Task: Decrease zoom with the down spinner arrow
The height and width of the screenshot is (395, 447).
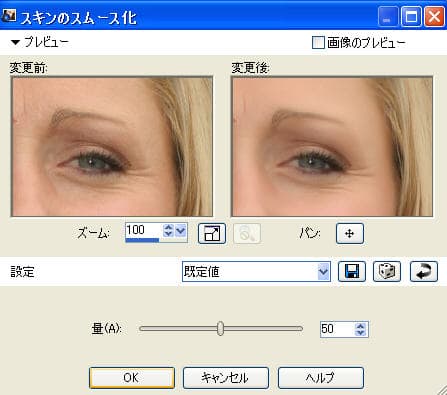Action: click(168, 234)
